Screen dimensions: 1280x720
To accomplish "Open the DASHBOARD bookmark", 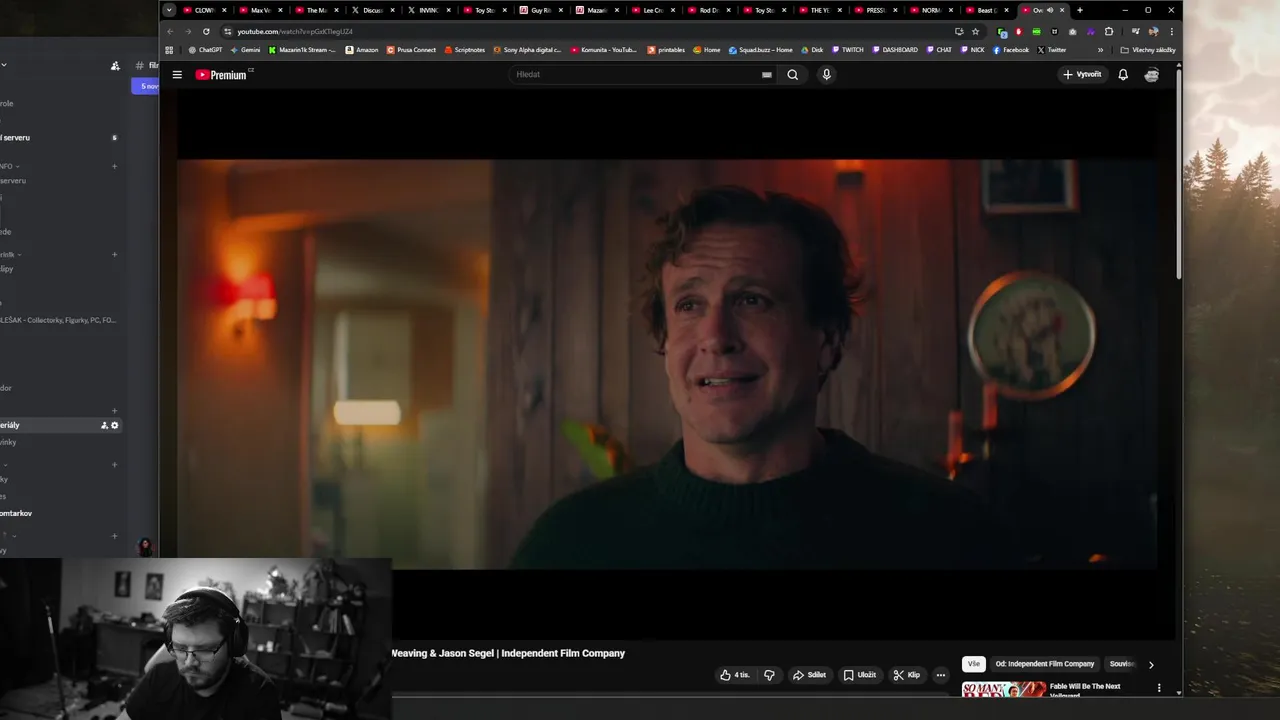I will pos(895,50).
